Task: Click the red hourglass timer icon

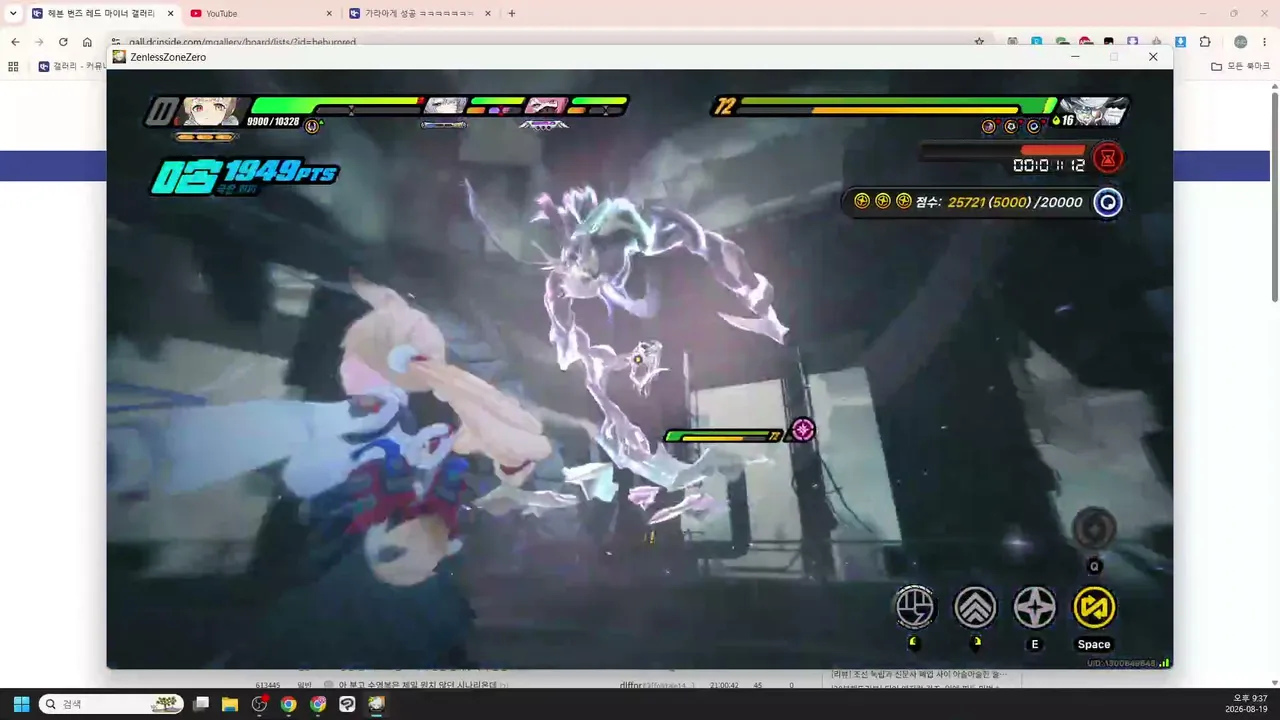Action: [1108, 157]
